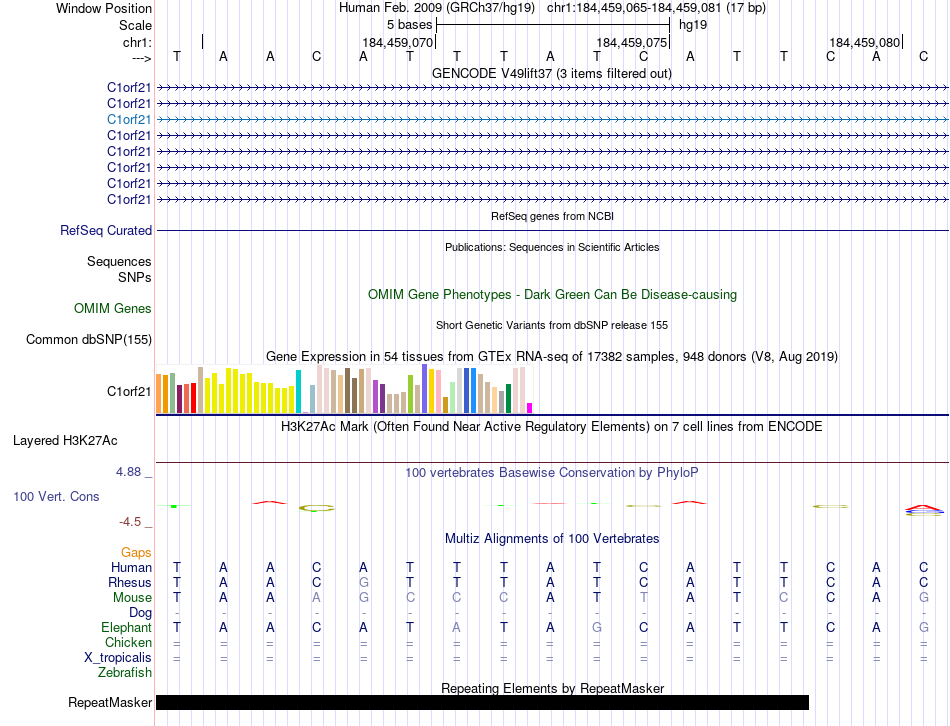Open 'RefSeq genes from NCBI' track title

[552, 216]
